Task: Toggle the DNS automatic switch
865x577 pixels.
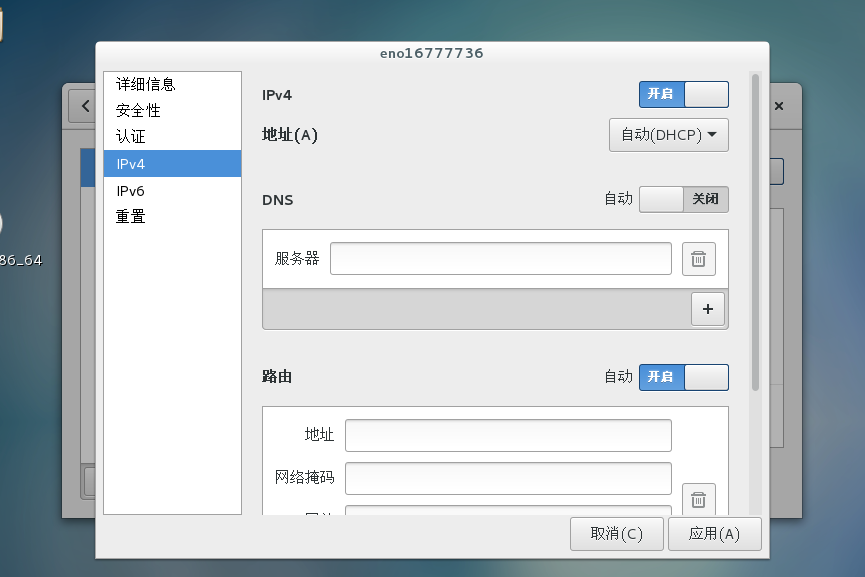Action: [x=684, y=199]
